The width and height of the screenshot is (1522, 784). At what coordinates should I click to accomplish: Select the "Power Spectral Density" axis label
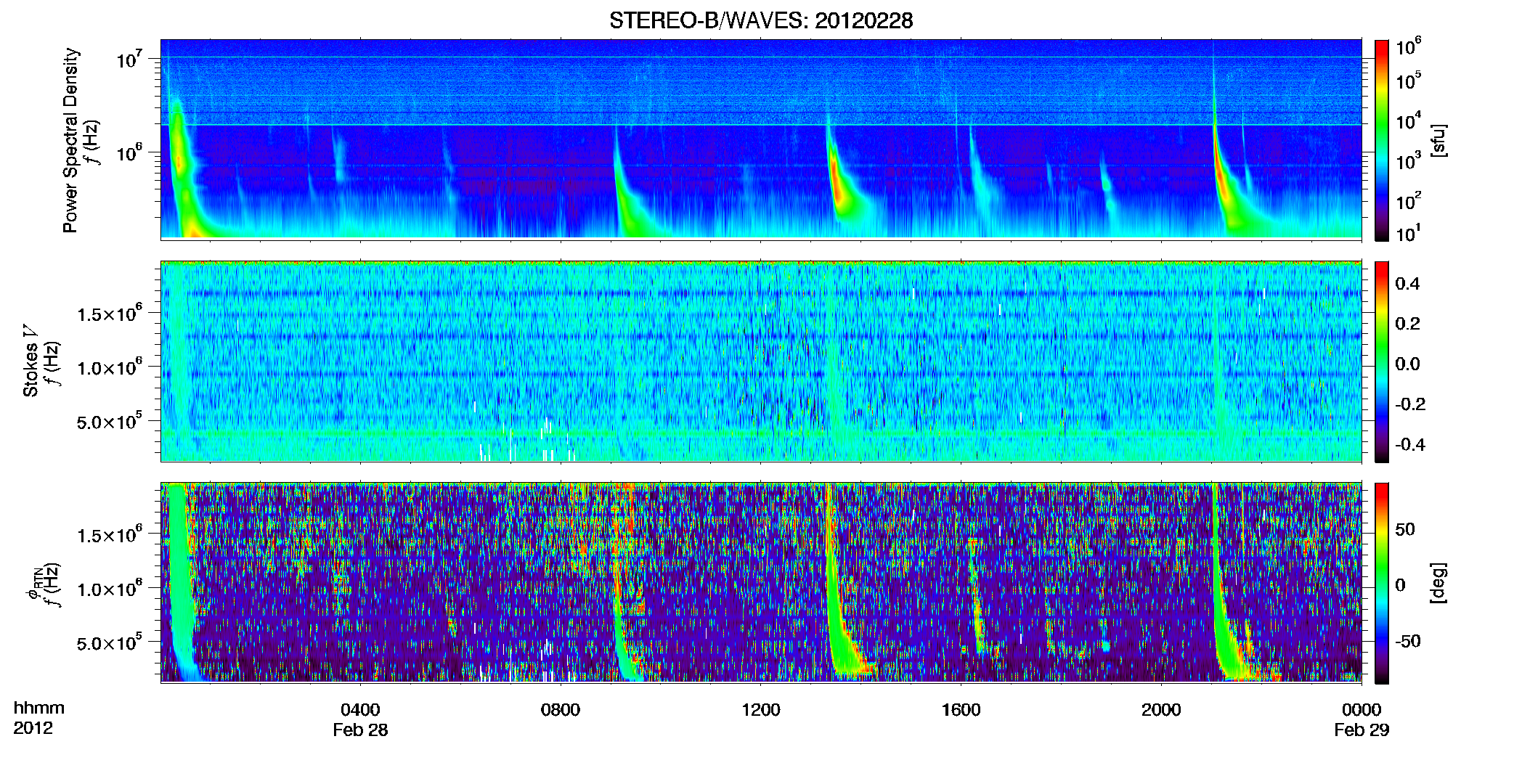(70, 140)
